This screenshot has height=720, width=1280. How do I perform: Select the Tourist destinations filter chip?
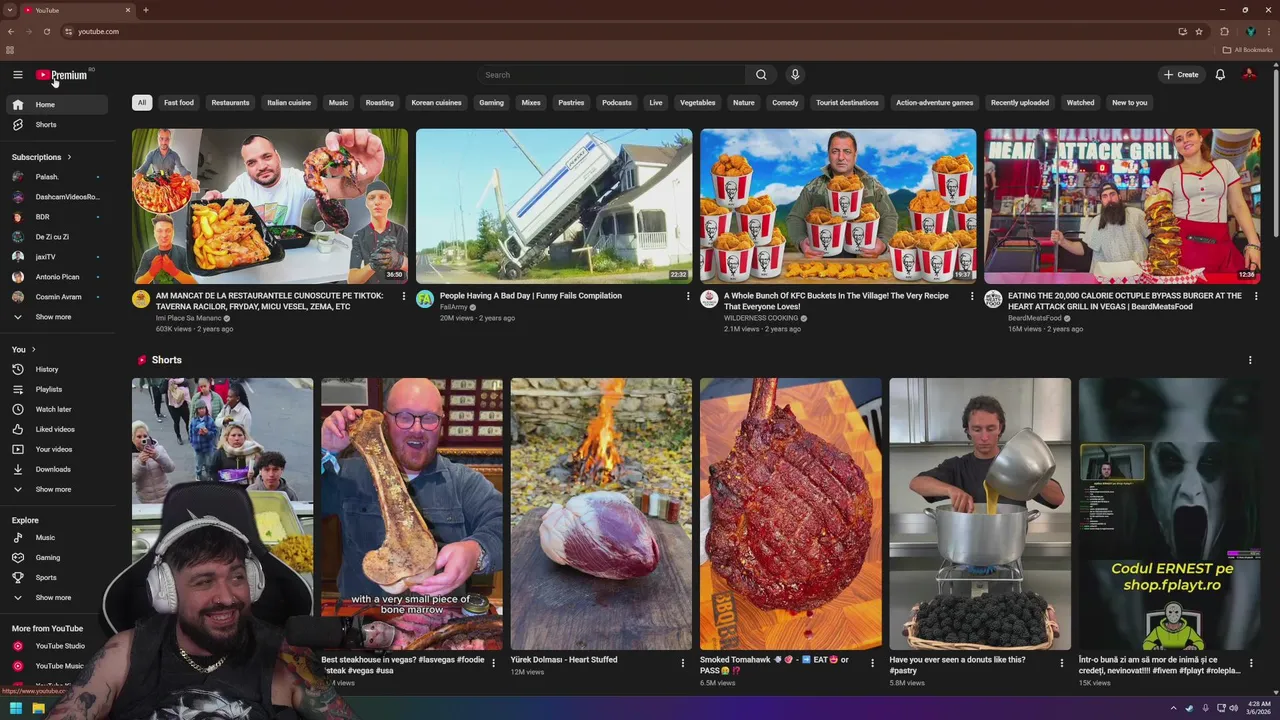[847, 103]
